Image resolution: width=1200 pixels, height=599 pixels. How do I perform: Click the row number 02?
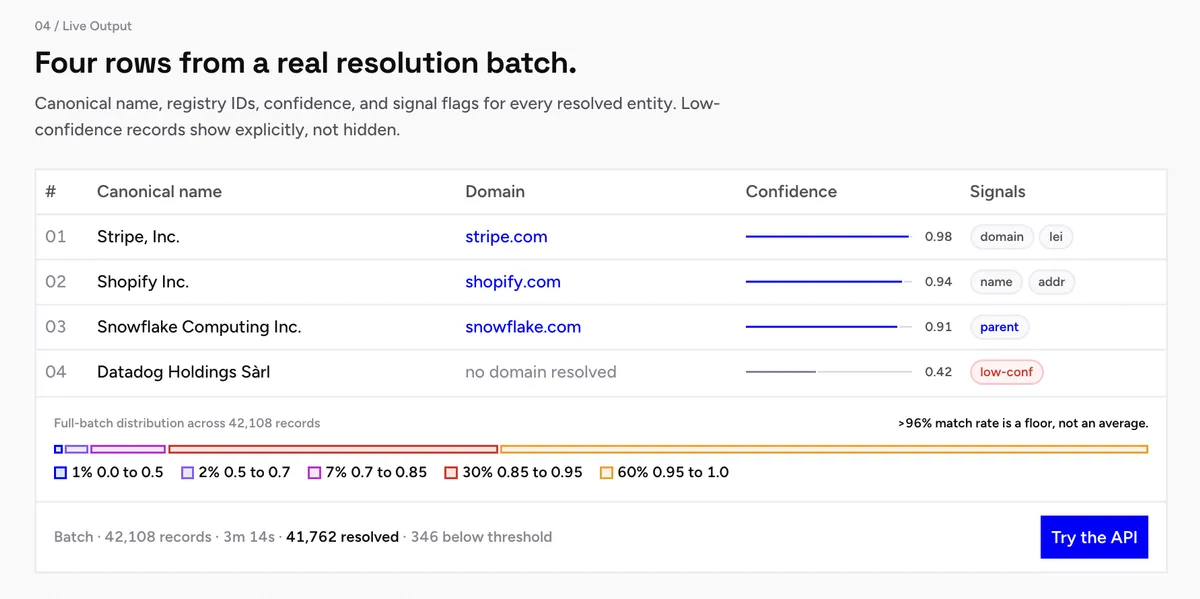coord(56,282)
